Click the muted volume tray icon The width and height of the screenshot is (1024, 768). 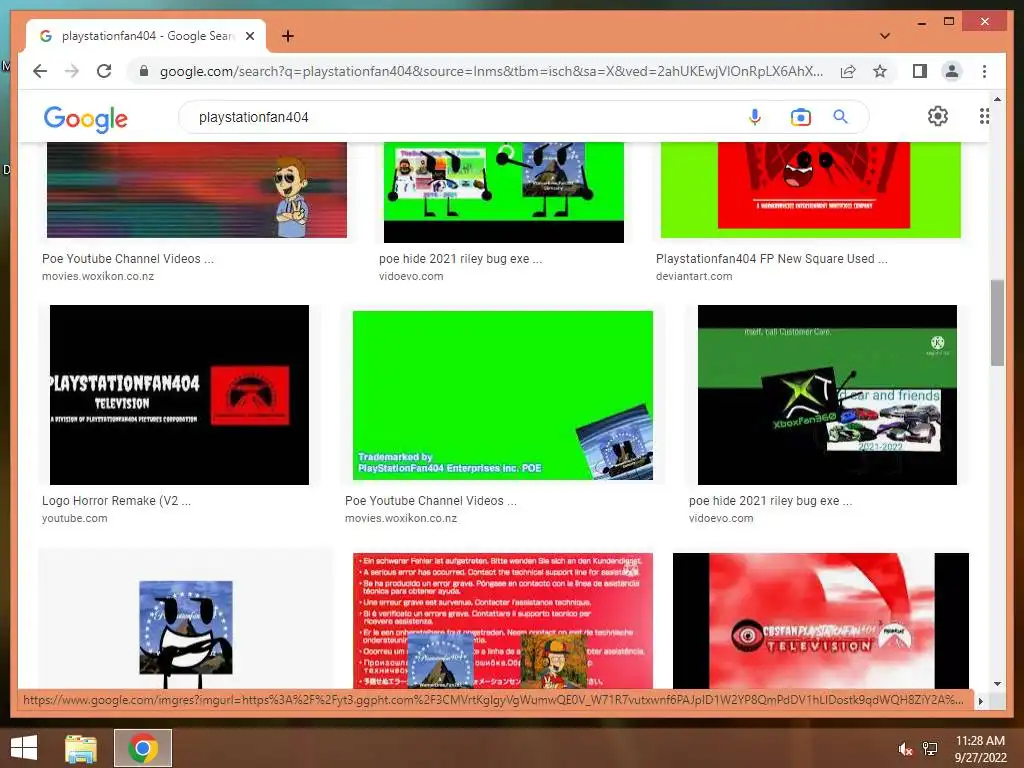click(904, 749)
